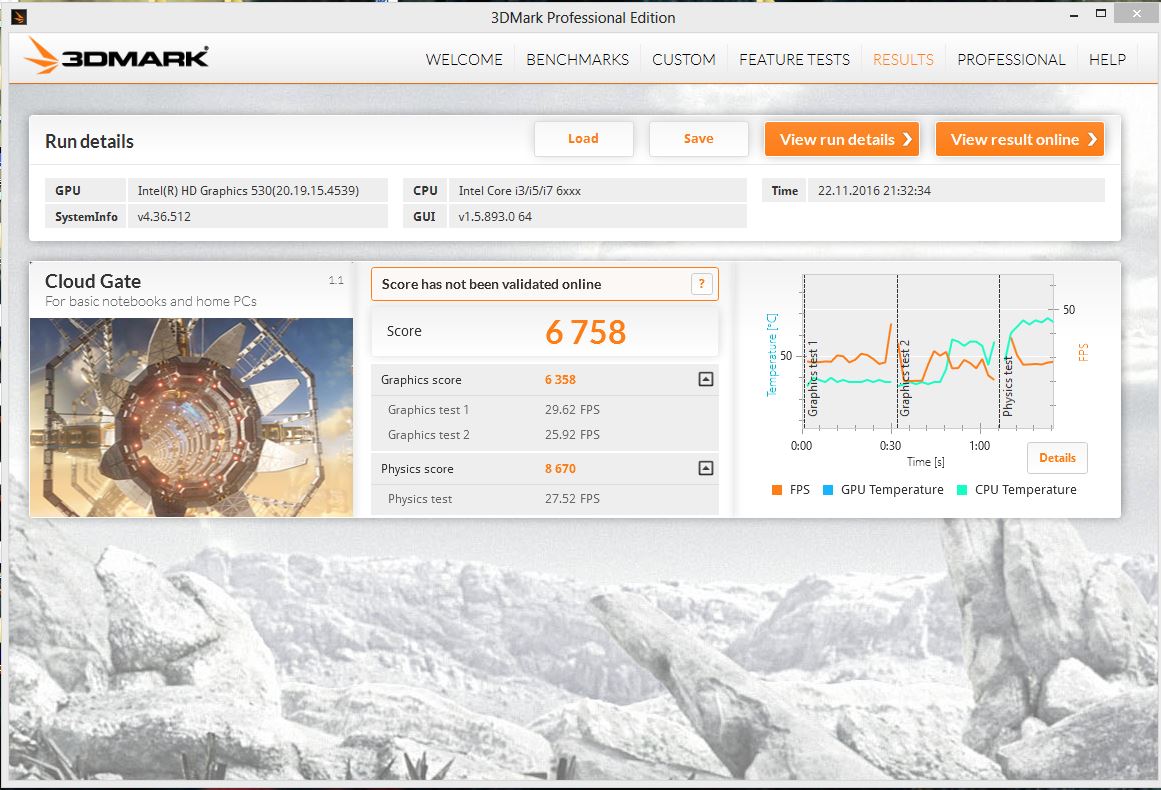1161x790 pixels.
Task: Open chart Details button
Action: [x=1057, y=458]
